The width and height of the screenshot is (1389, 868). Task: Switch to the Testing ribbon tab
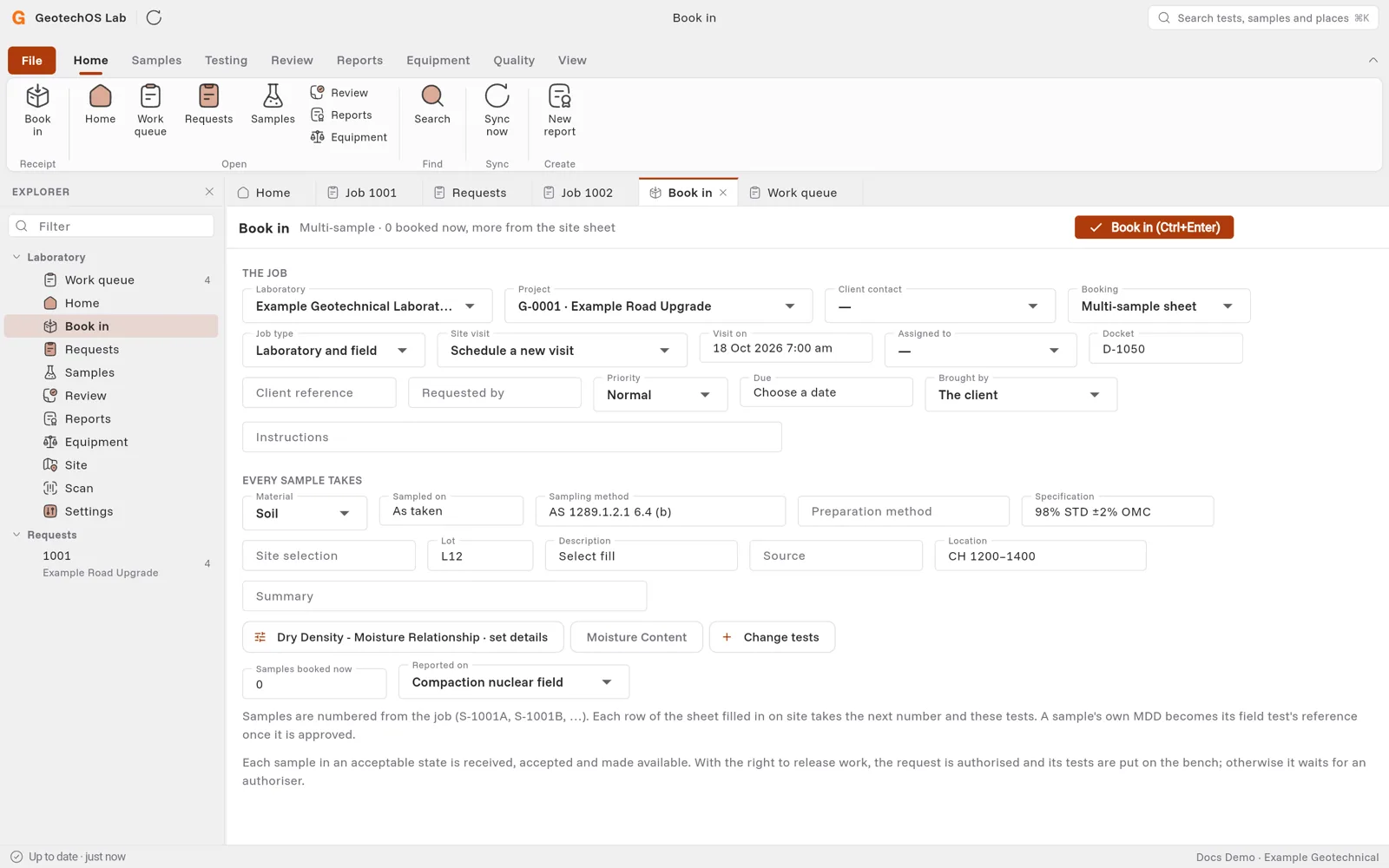(x=226, y=60)
